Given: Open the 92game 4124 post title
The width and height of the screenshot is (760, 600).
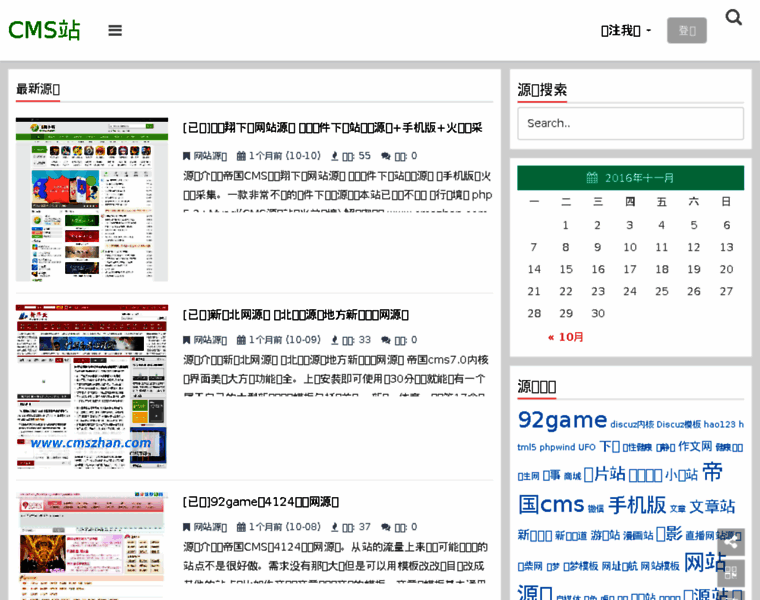Looking at the screenshot, I should [261, 502].
